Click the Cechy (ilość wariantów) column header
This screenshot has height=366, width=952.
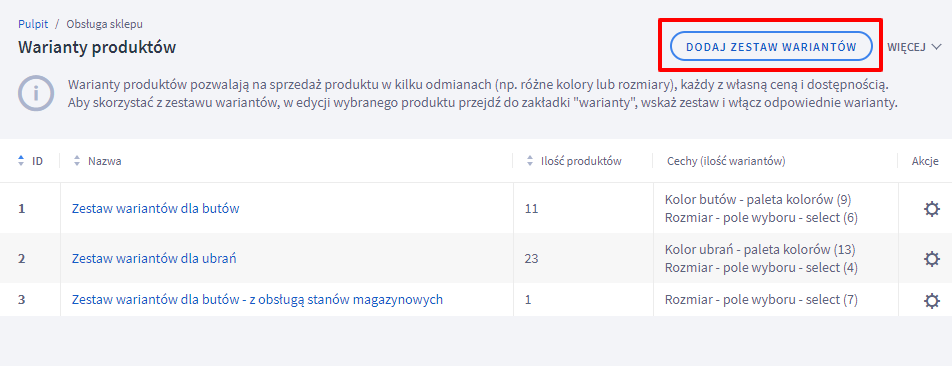pos(726,161)
